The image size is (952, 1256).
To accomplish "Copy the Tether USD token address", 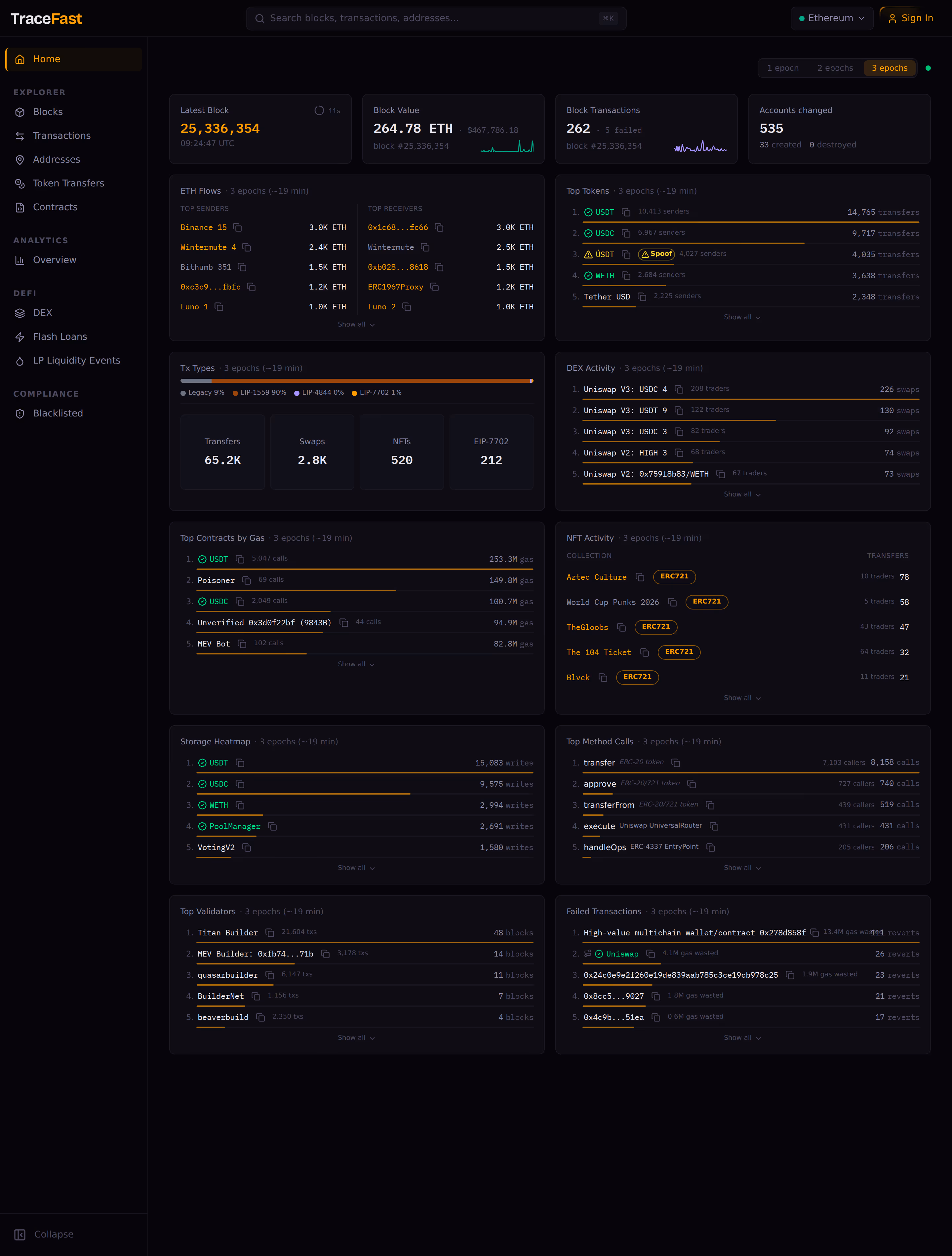I will (642, 297).
